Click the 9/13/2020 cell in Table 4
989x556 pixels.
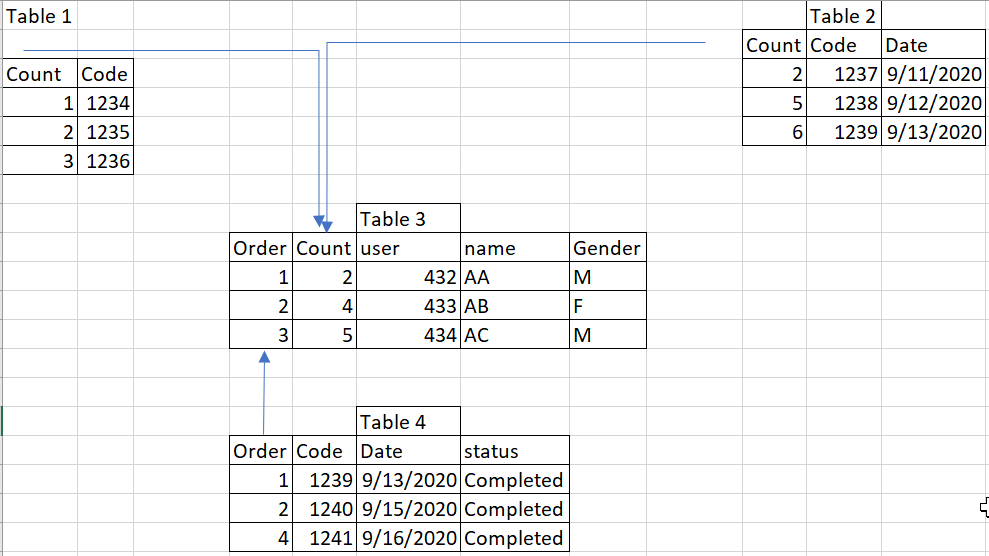[408, 480]
